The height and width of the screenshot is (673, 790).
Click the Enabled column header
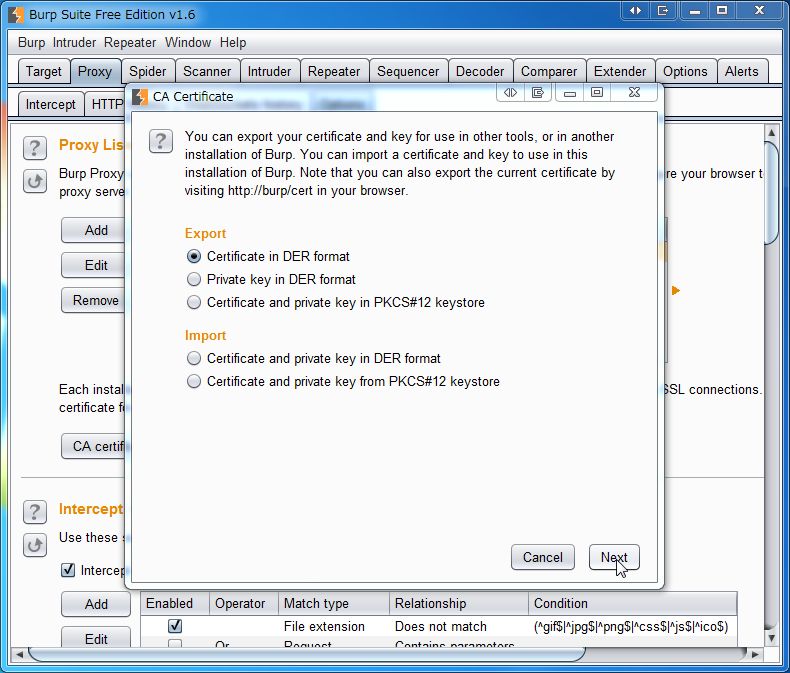pos(175,603)
